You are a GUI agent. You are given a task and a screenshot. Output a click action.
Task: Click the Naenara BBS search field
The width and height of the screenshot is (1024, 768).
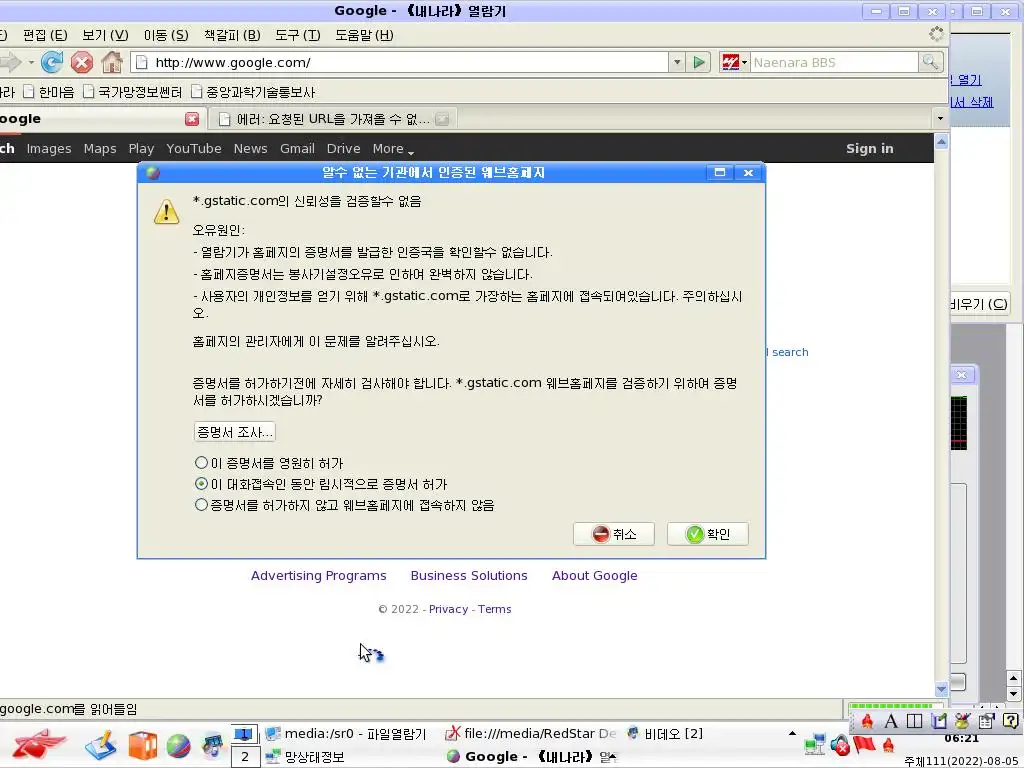[x=834, y=63]
